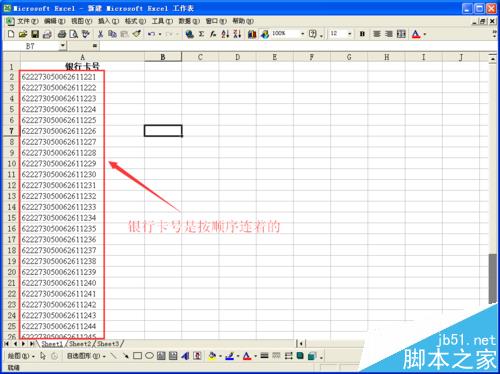Open the Name Box dropdown arrow
Screen dimensions: 500x374
(x=63, y=46)
